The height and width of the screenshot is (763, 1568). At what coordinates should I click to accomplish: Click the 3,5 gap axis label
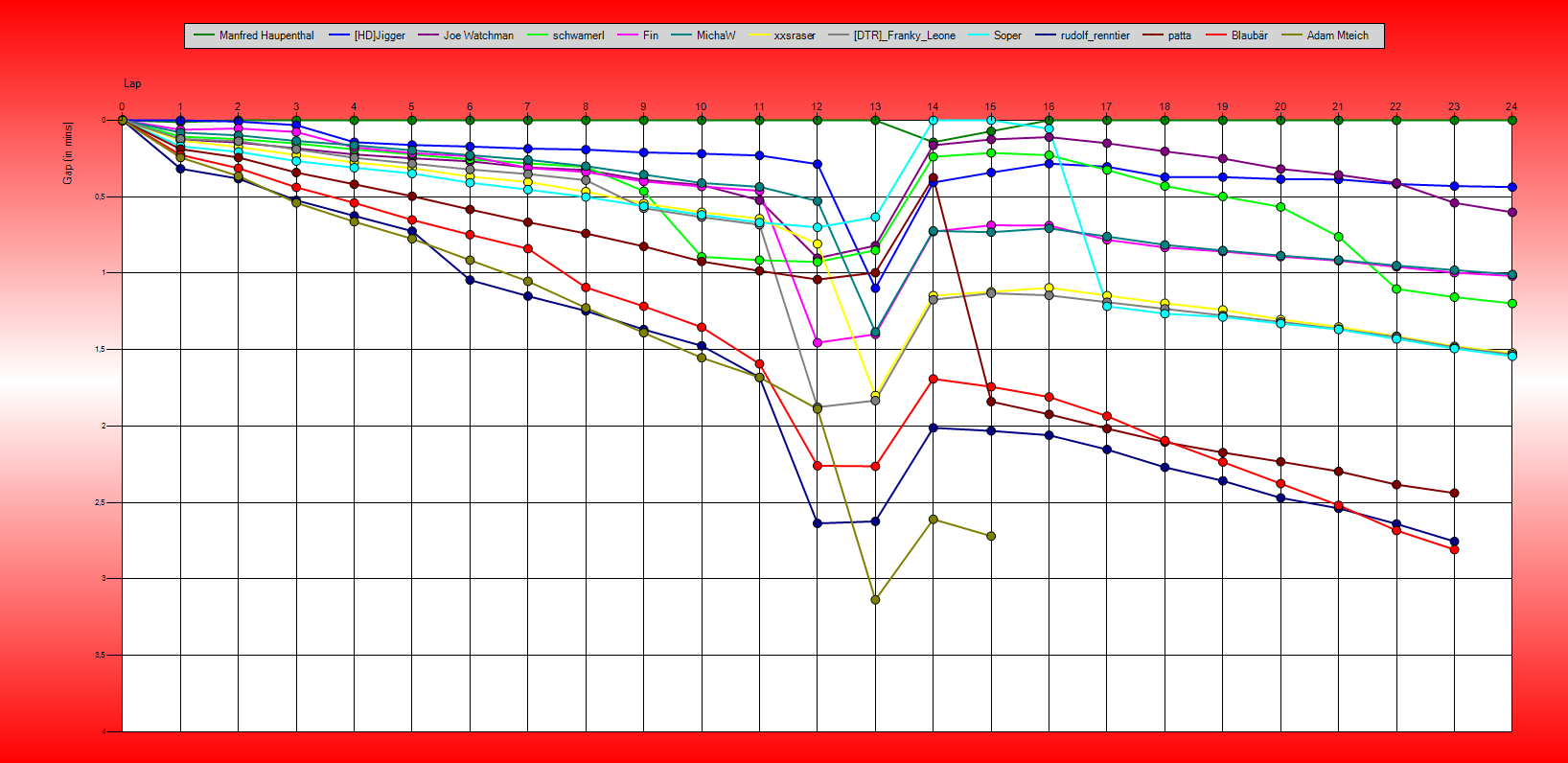click(101, 655)
